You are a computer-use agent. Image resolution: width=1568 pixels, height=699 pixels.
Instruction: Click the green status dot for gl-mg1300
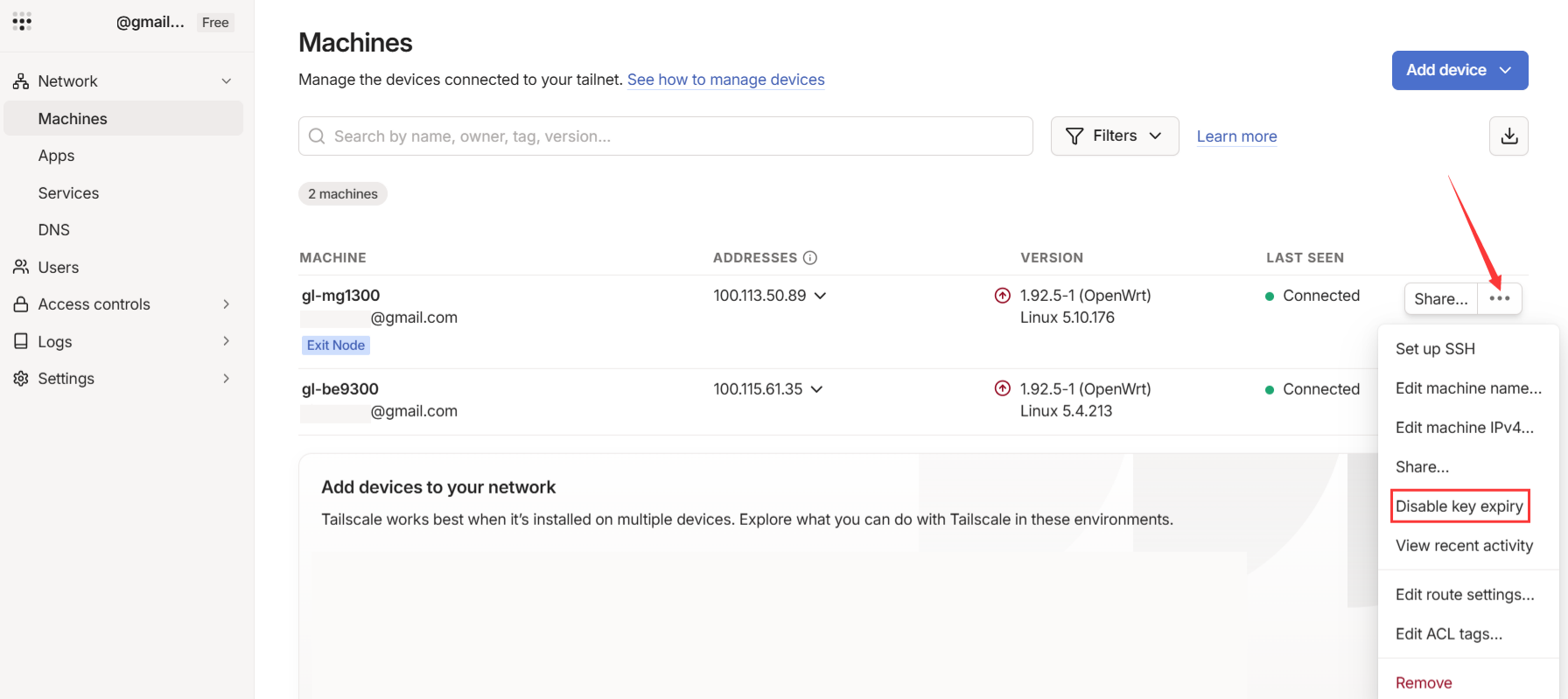(x=1270, y=297)
